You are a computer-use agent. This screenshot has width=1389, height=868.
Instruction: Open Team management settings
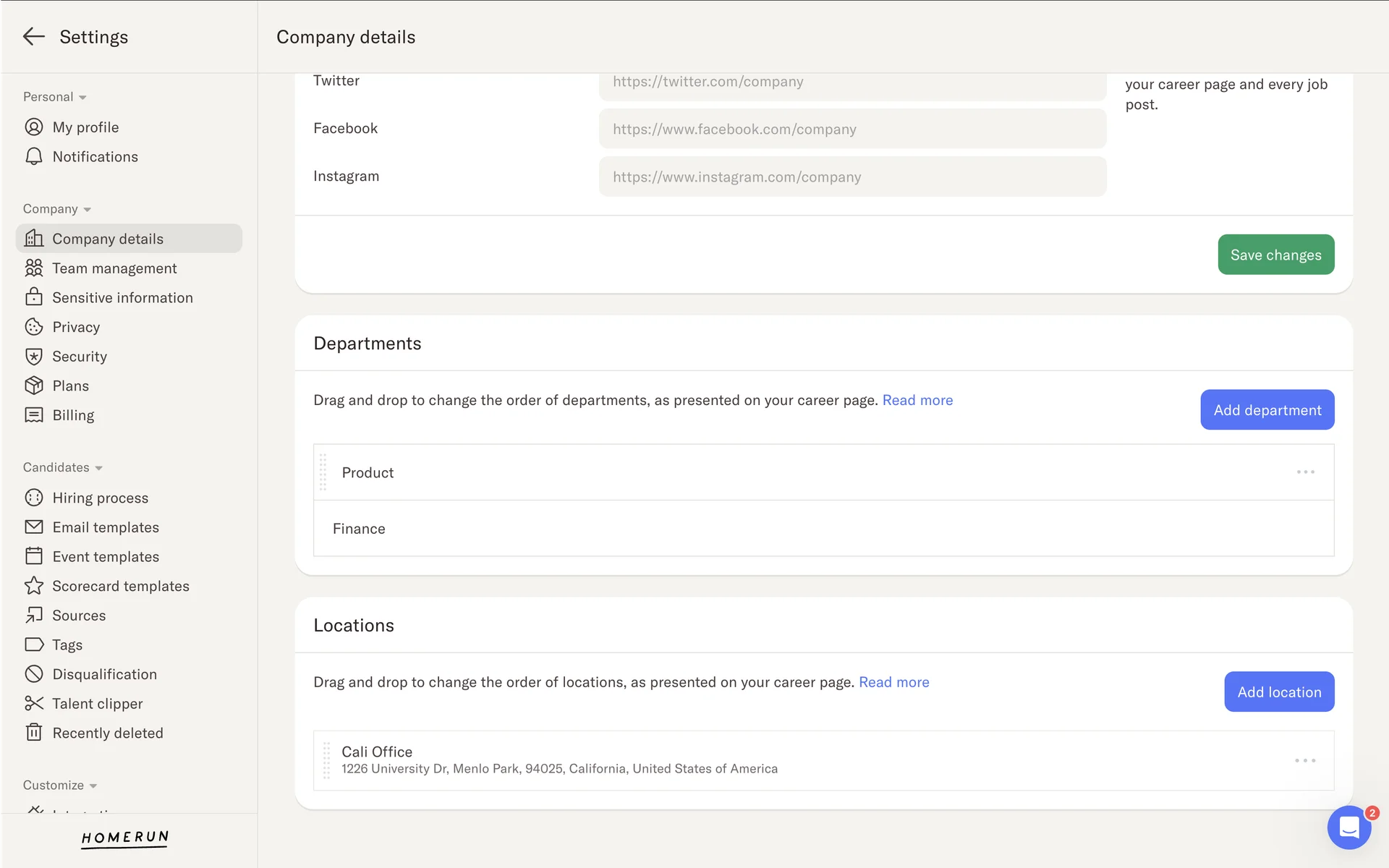(114, 268)
